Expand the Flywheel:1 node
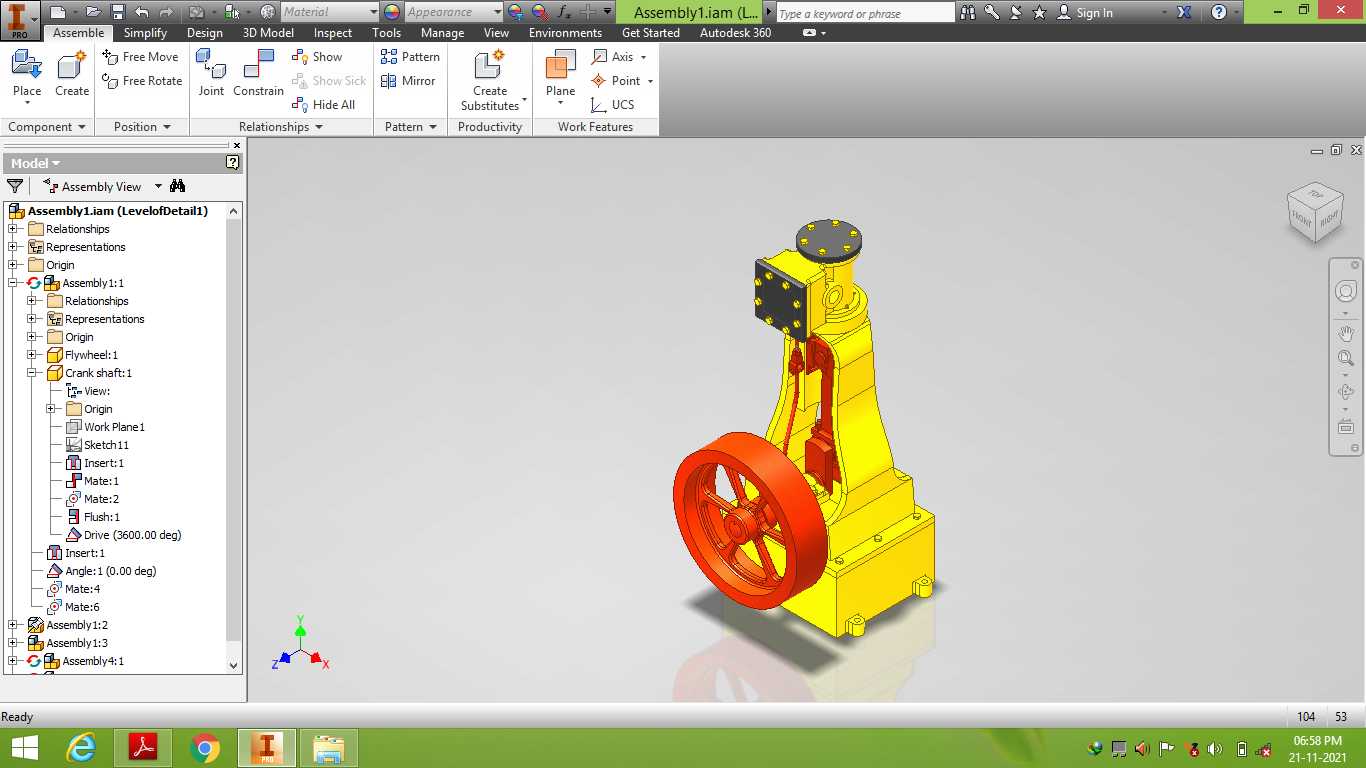This screenshot has height=768, width=1366. pyautogui.click(x=32, y=355)
